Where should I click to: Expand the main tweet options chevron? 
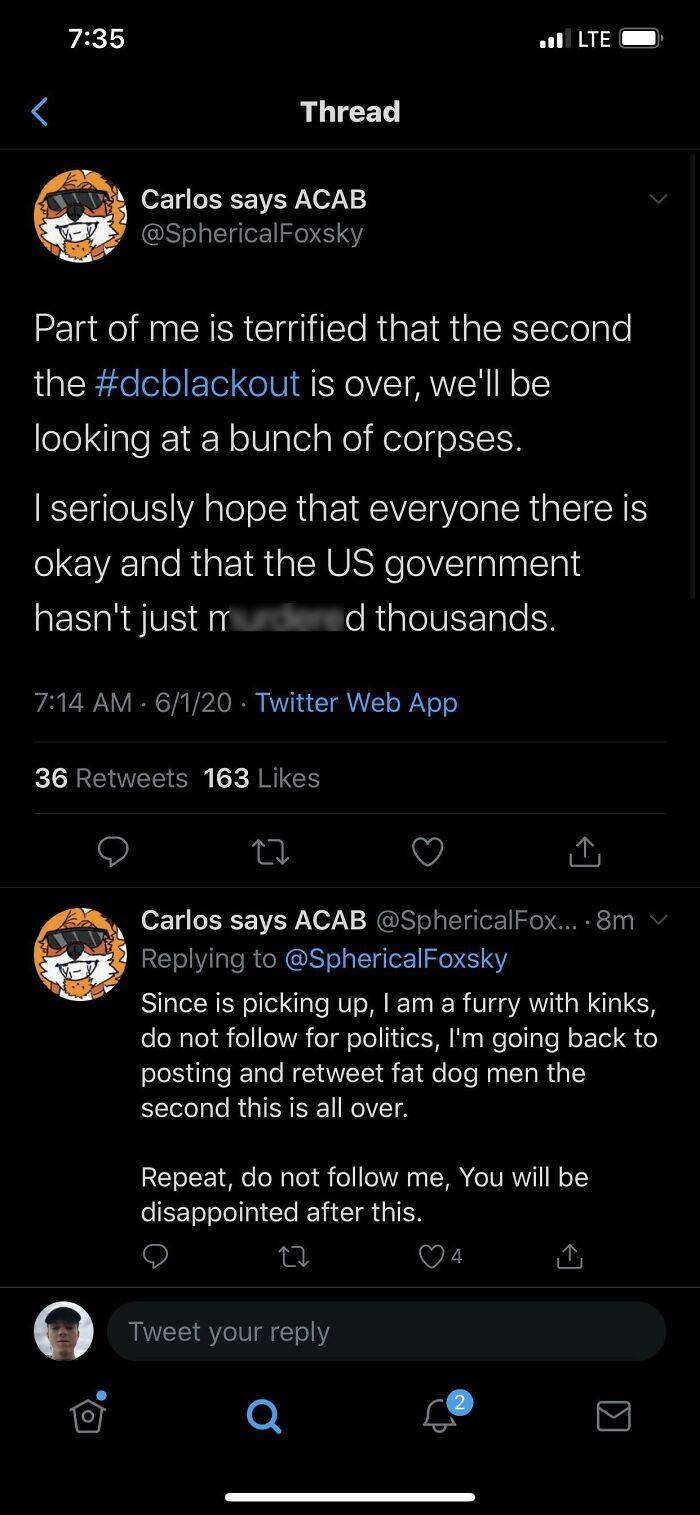point(658,199)
